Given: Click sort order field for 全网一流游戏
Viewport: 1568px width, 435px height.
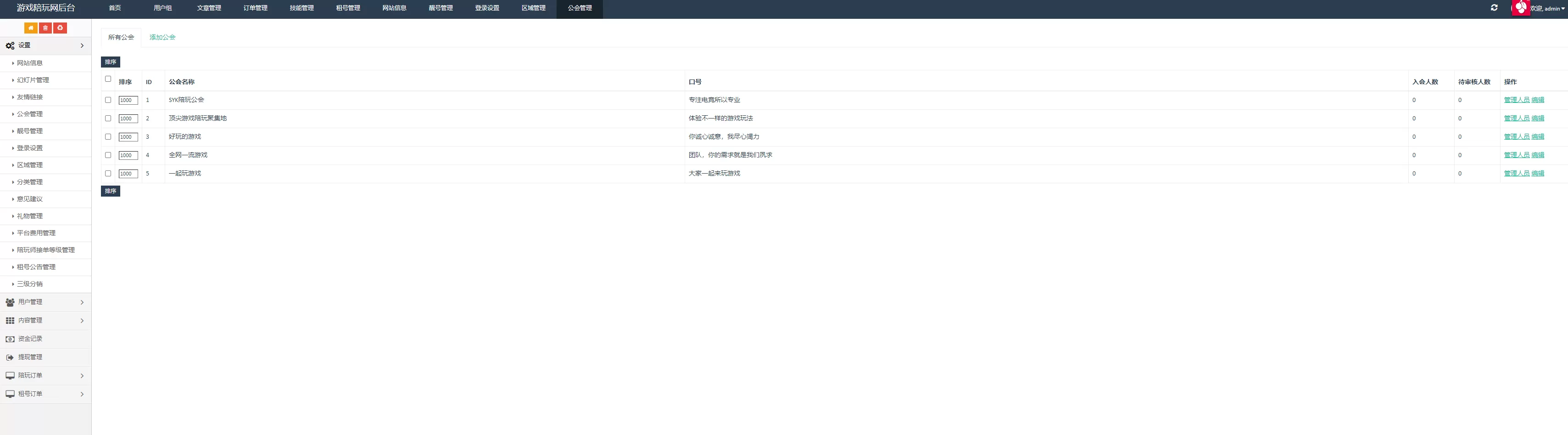Looking at the screenshot, I should pyautogui.click(x=128, y=155).
